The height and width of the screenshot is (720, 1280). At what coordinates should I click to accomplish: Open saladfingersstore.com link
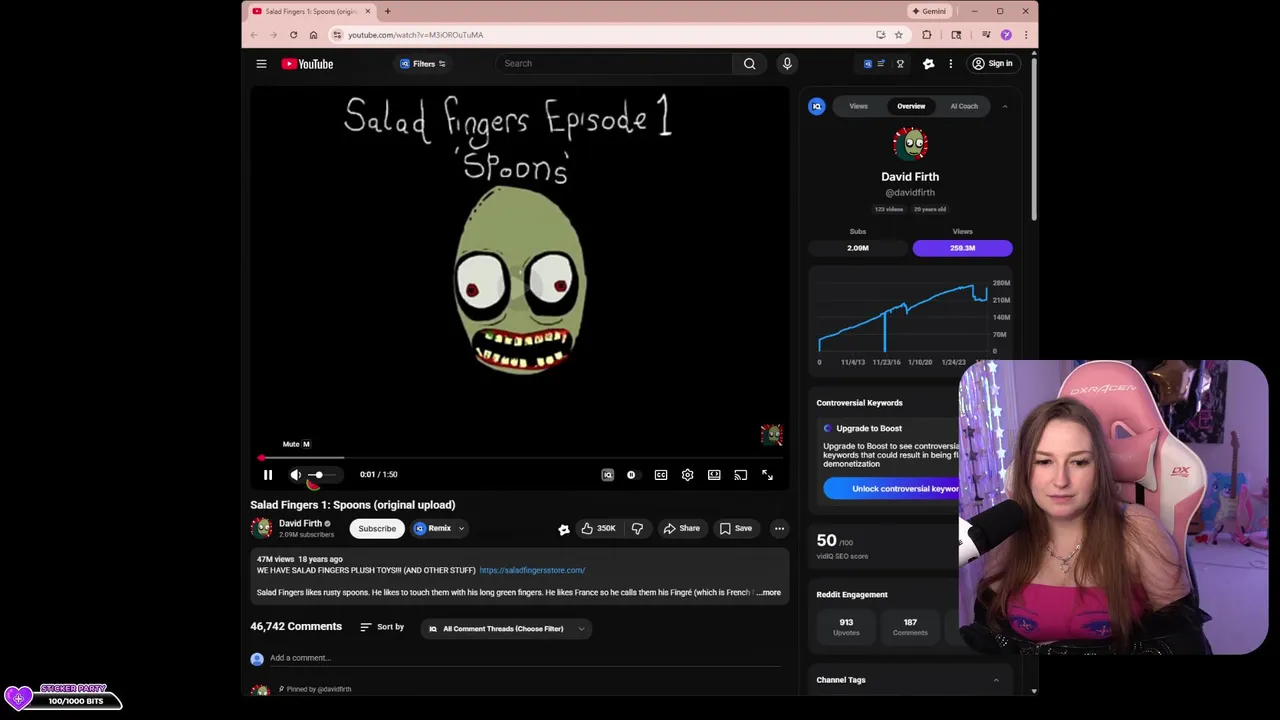[532, 570]
